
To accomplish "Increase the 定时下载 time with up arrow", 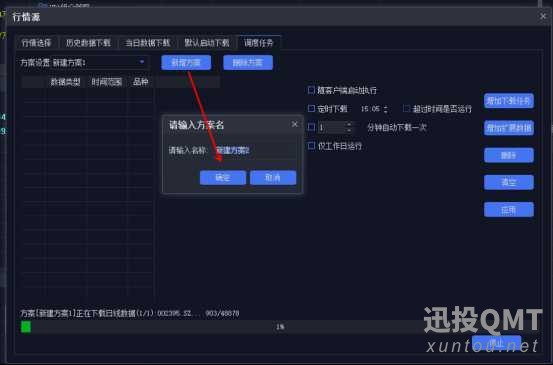I will pos(386,107).
